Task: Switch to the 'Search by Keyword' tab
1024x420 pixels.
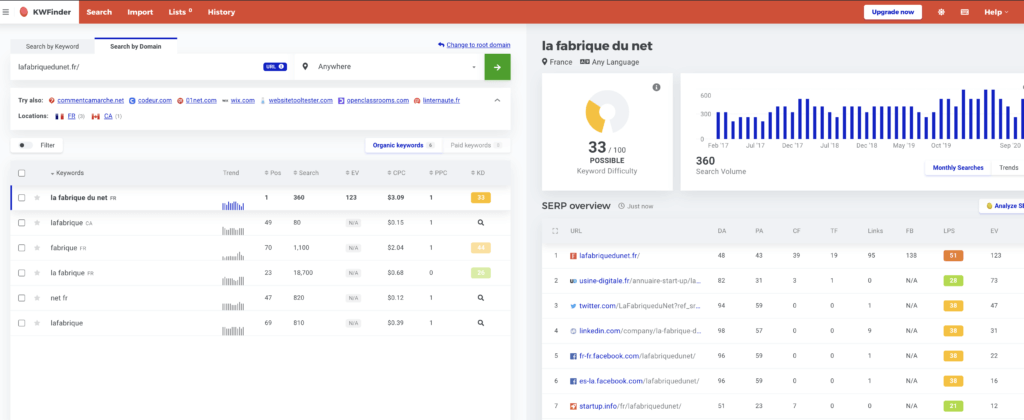Action: (x=52, y=46)
